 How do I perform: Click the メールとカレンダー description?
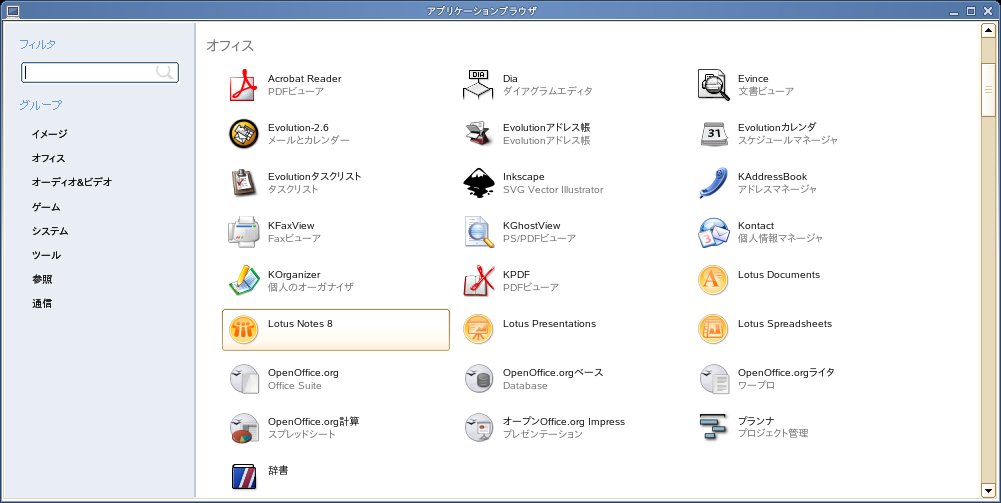click(x=308, y=140)
